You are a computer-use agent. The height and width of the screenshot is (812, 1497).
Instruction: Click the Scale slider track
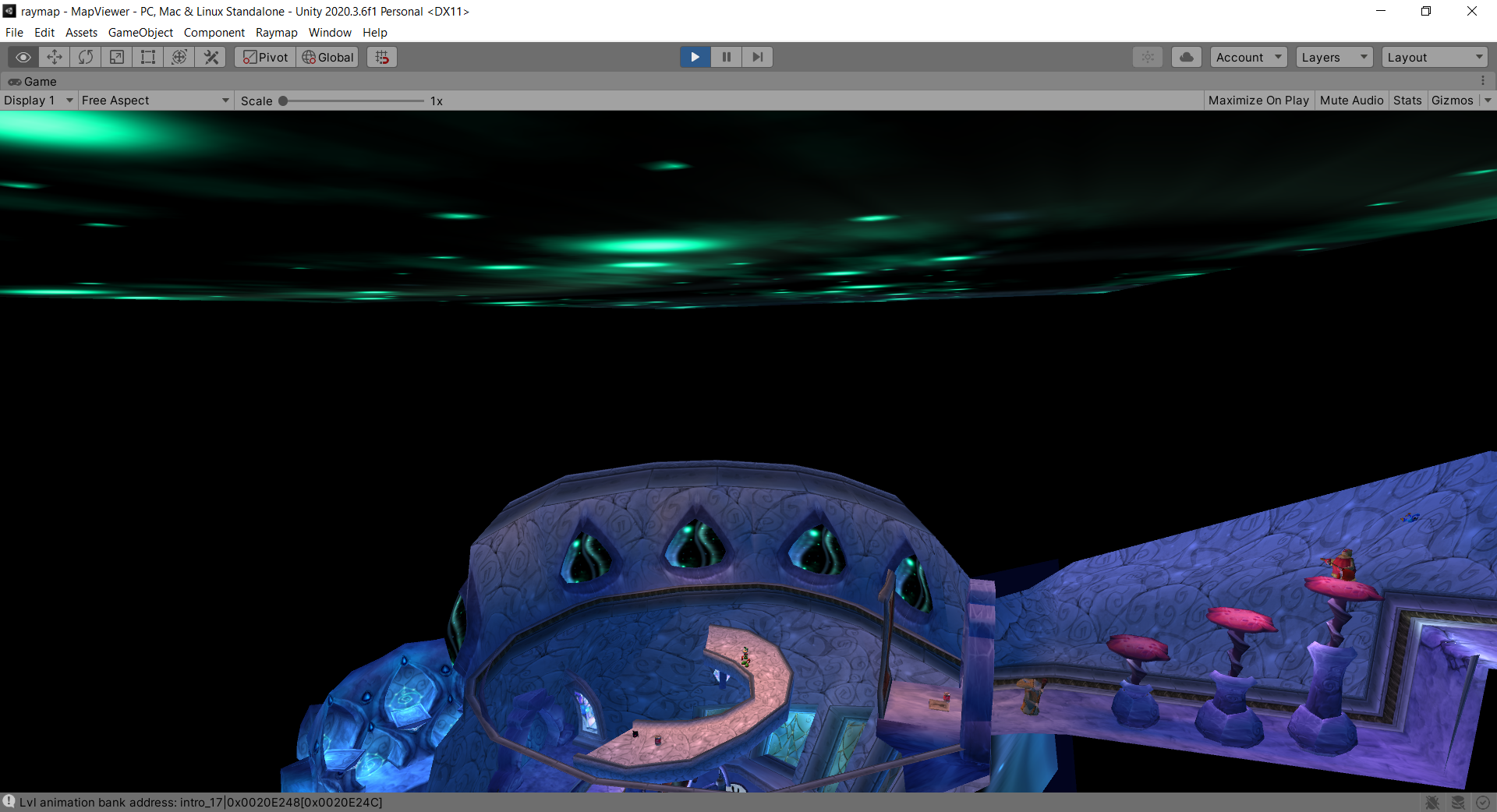point(353,101)
